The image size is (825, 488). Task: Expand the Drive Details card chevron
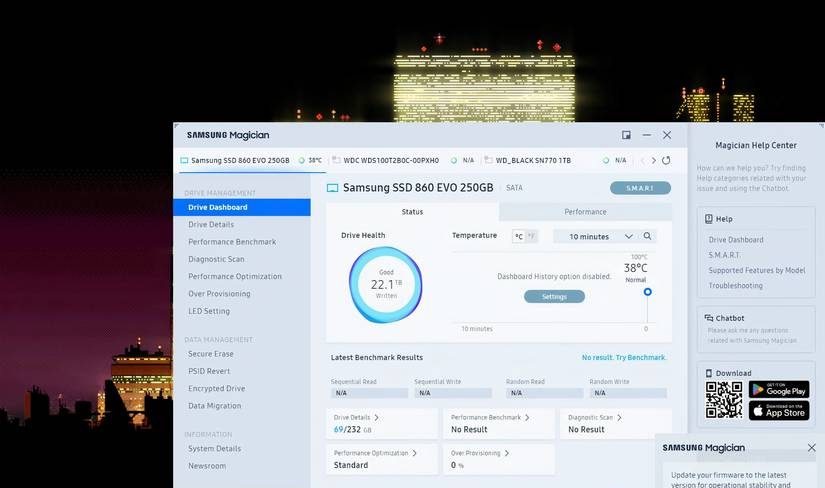pos(376,417)
